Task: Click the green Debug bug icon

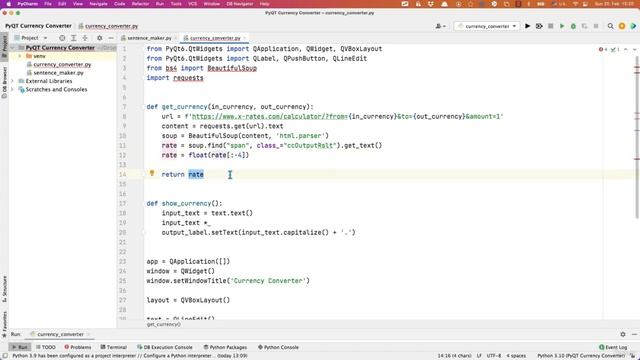Action: pos(573,26)
